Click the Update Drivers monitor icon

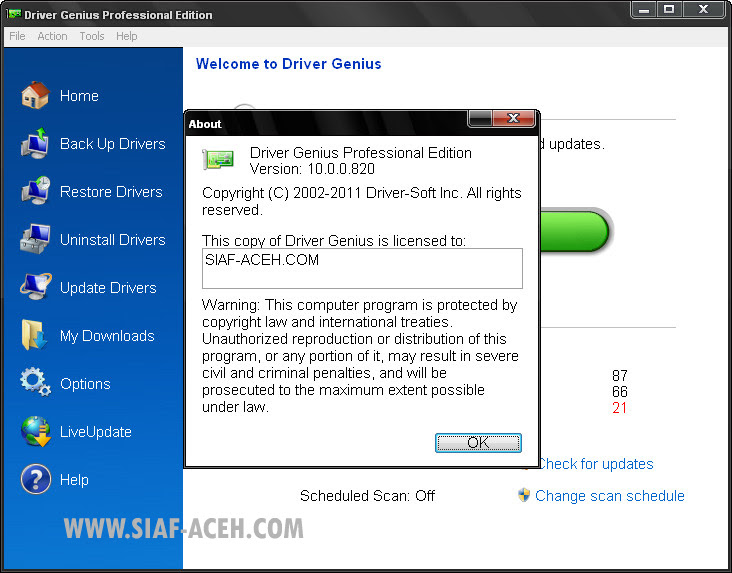[35, 287]
